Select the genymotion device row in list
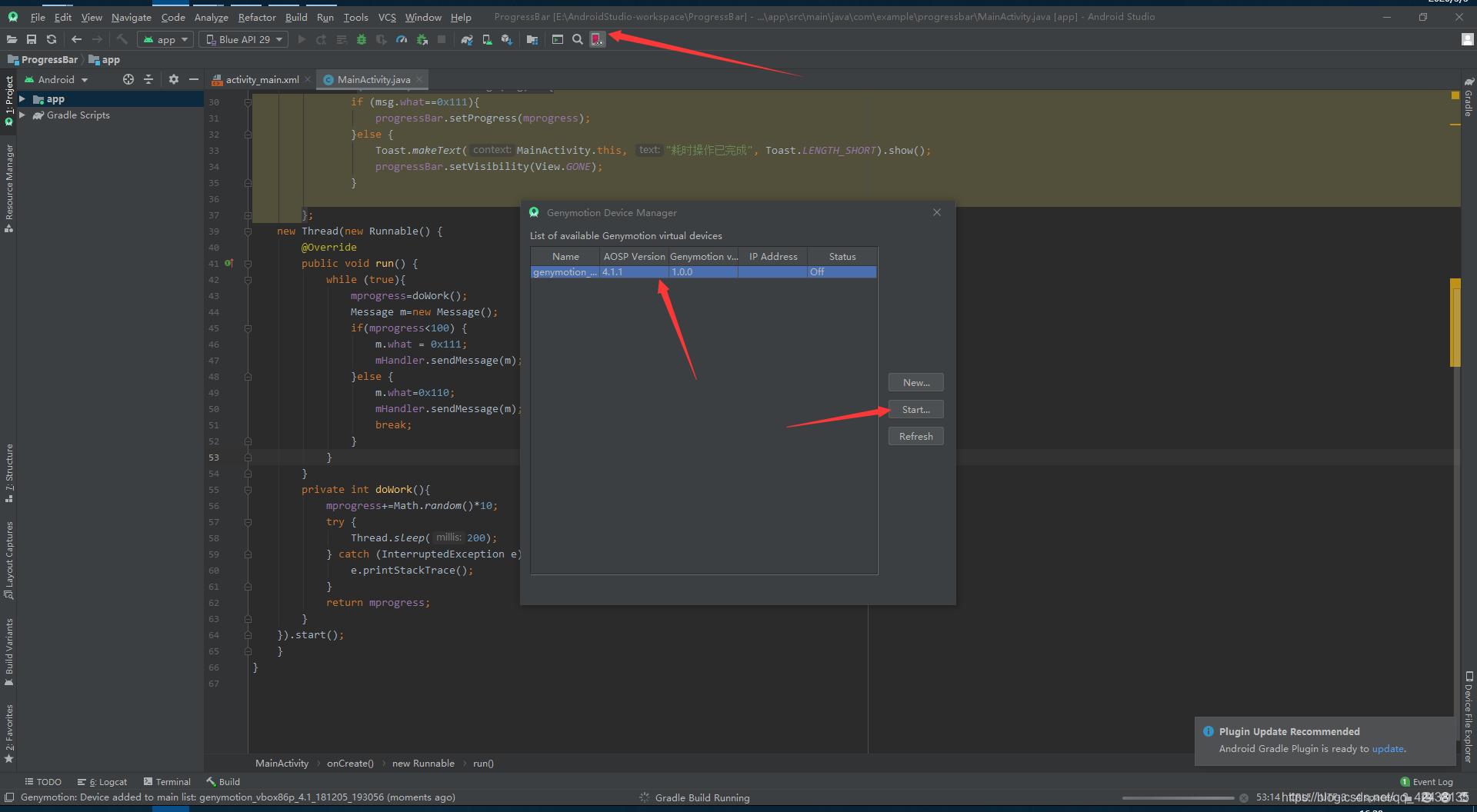Viewport: 1477px width, 812px height. click(x=703, y=272)
